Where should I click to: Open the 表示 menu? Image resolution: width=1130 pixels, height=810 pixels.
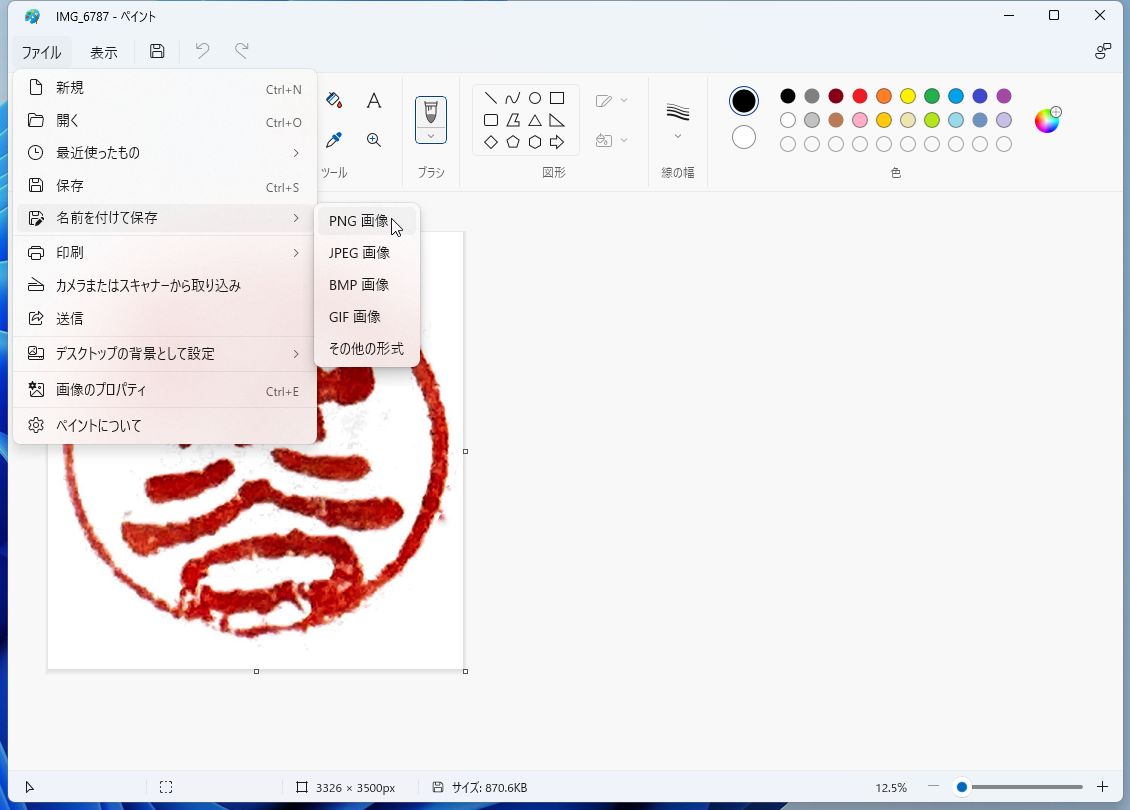coord(103,51)
